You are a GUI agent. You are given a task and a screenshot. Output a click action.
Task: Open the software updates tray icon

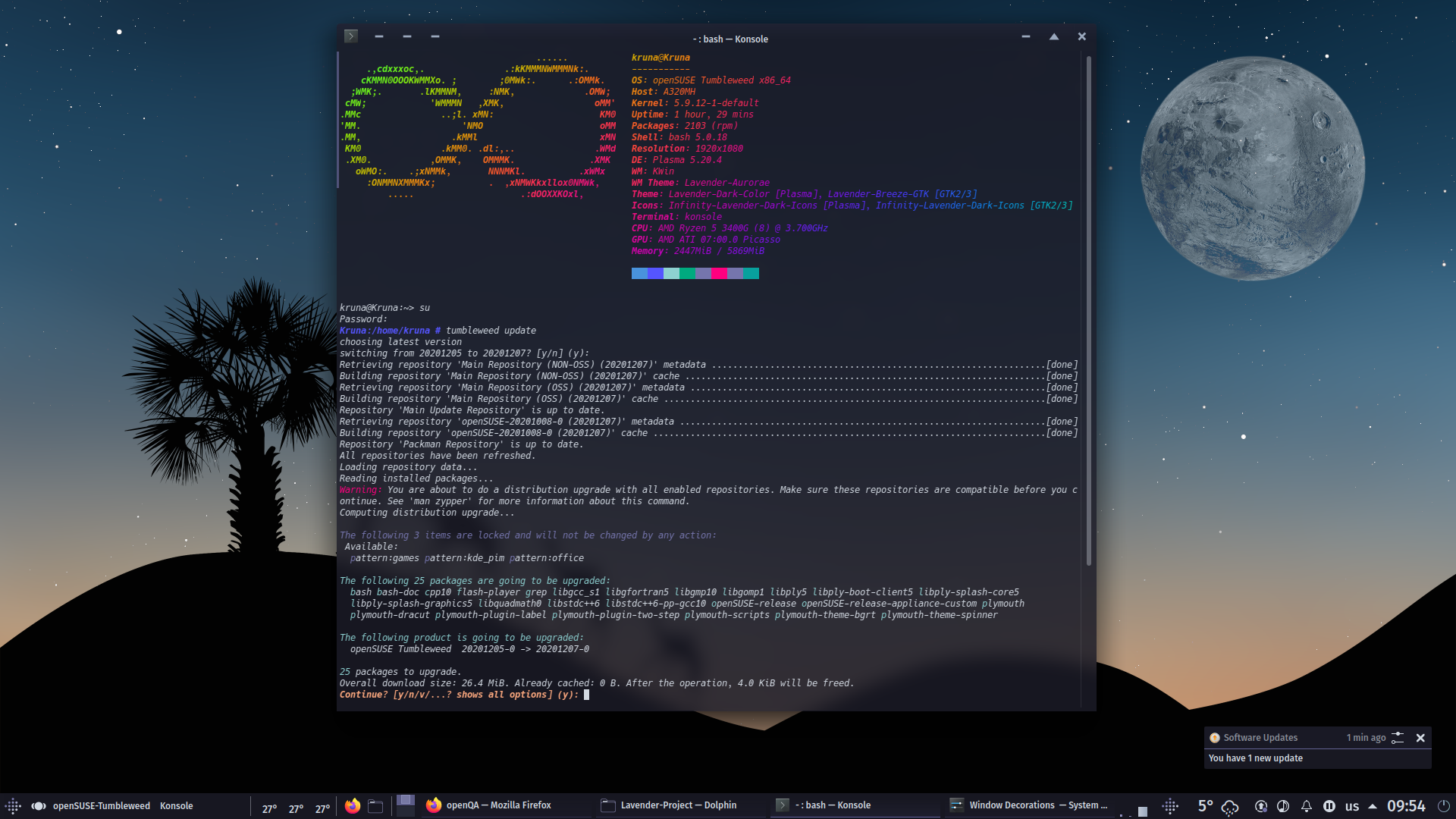tap(1261, 806)
